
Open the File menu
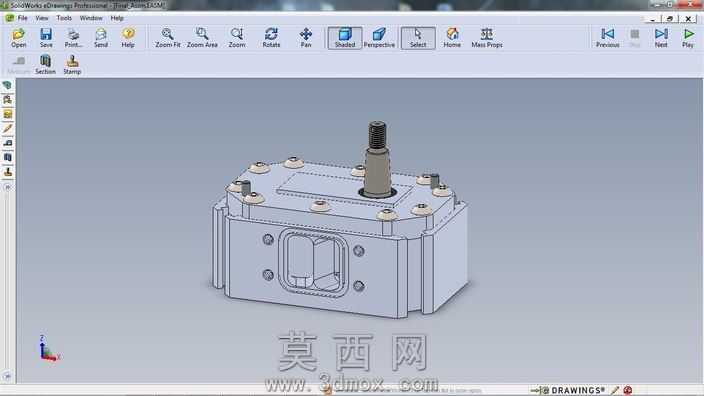[22, 18]
